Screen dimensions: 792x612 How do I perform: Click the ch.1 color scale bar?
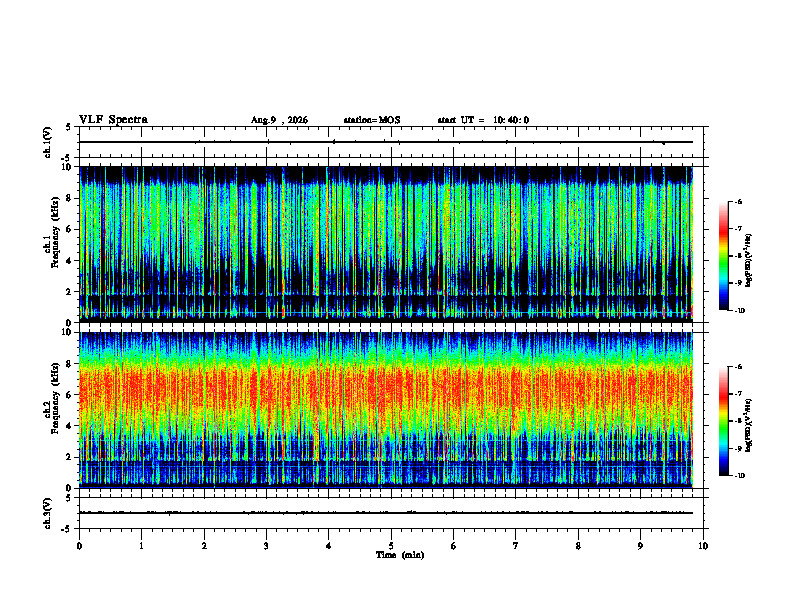[x=723, y=256]
